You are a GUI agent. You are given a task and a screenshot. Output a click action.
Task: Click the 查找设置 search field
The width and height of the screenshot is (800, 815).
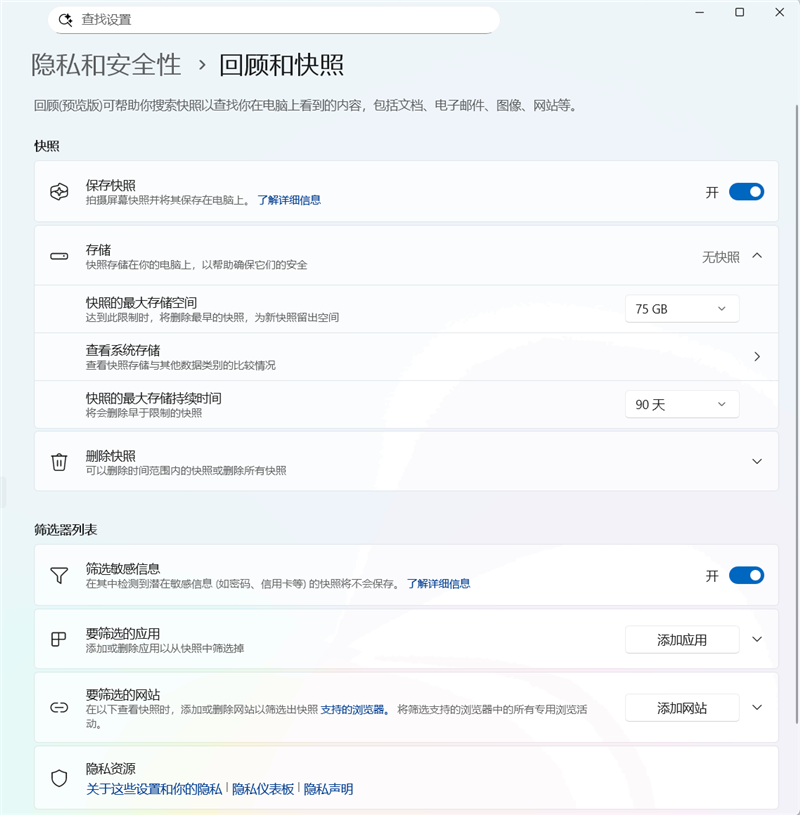pyautogui.click(x=274, y=20)
